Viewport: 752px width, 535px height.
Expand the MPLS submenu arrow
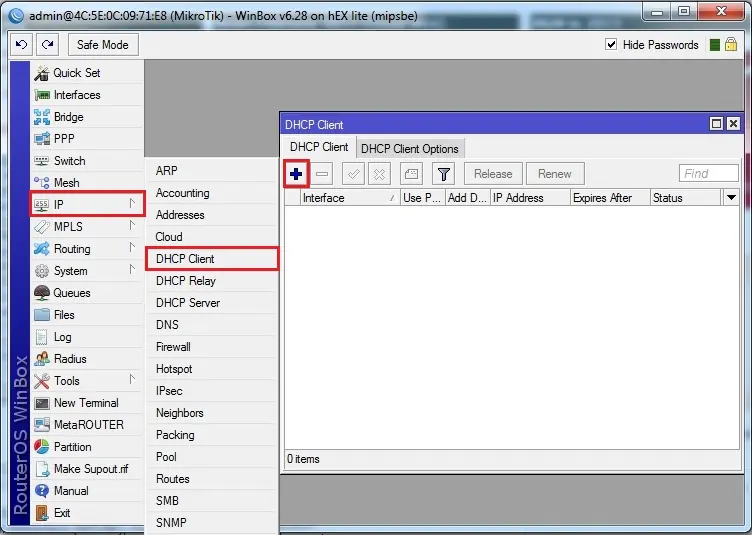pyautogui.click(x=132, y=225)
